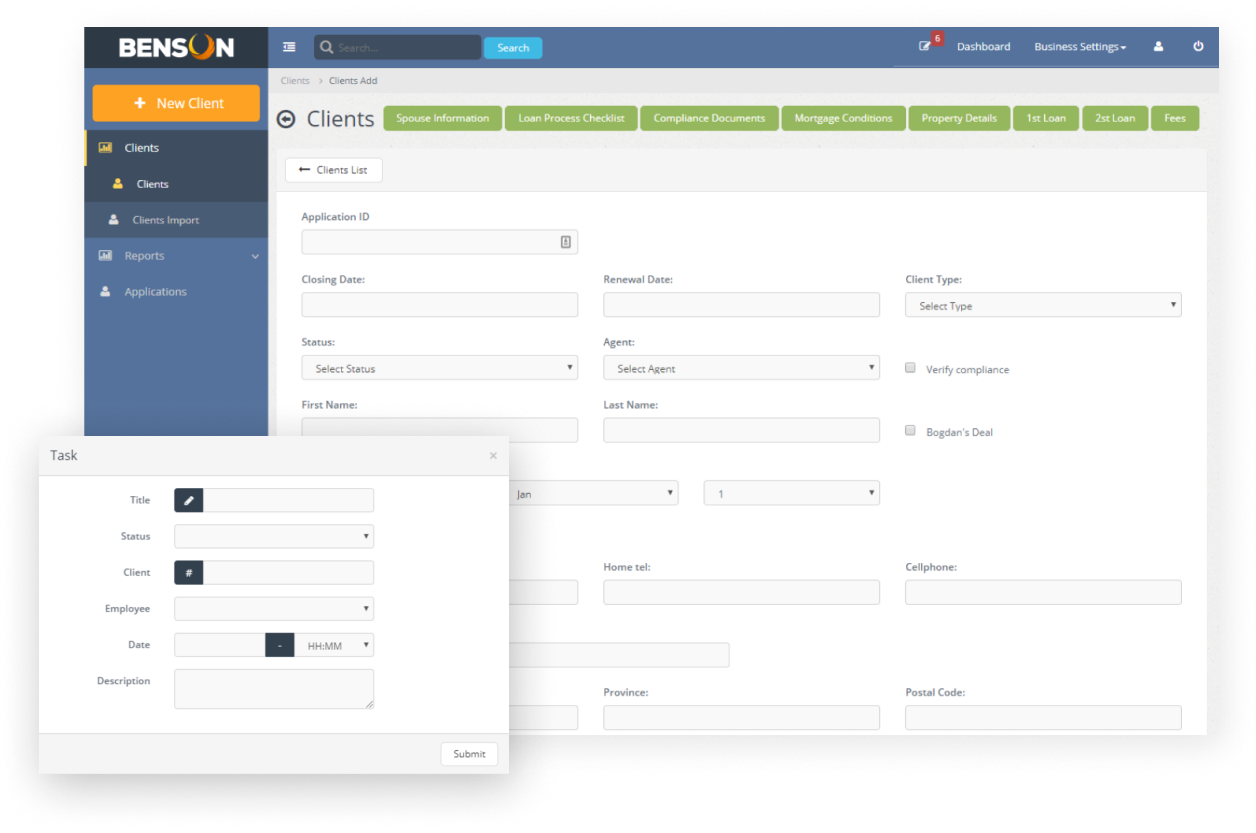Image resolution: width=1256 pixels, height=833 pixels.
Task: Open the HH:MM time dropdown
Action: pos(334,646)
